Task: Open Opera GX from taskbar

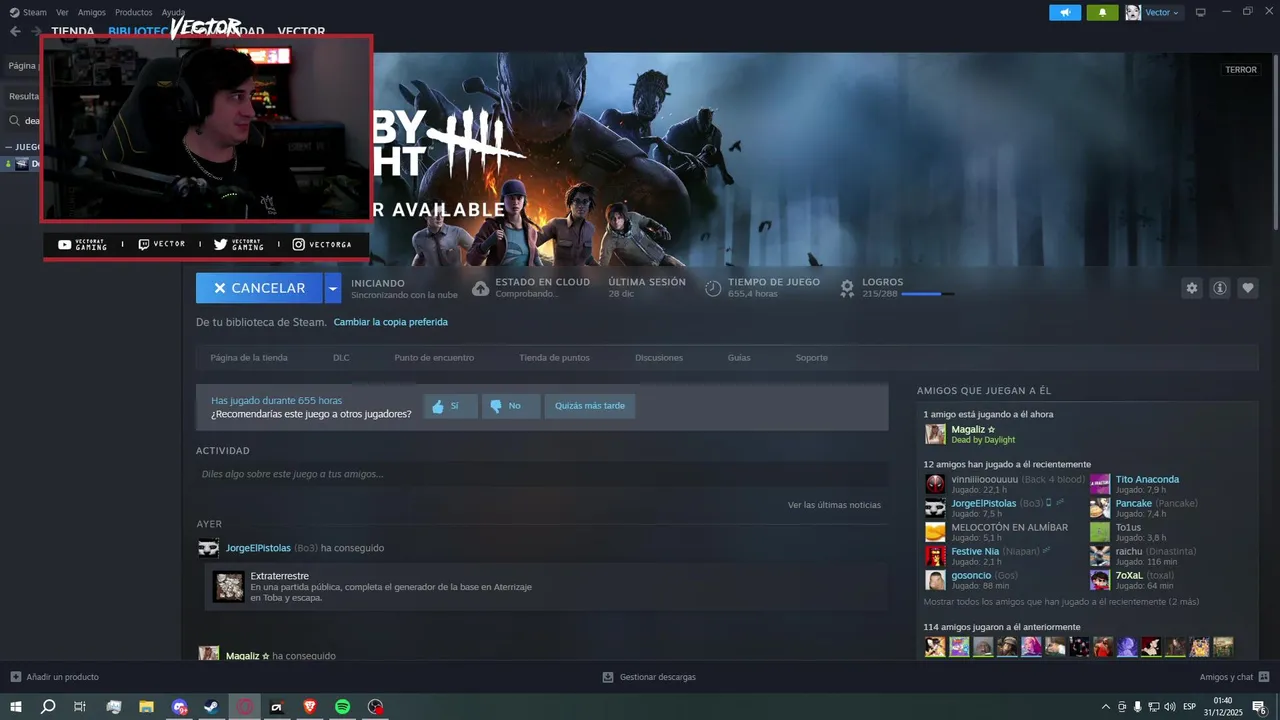Action: pyautogui.click(x=245, y=707)
